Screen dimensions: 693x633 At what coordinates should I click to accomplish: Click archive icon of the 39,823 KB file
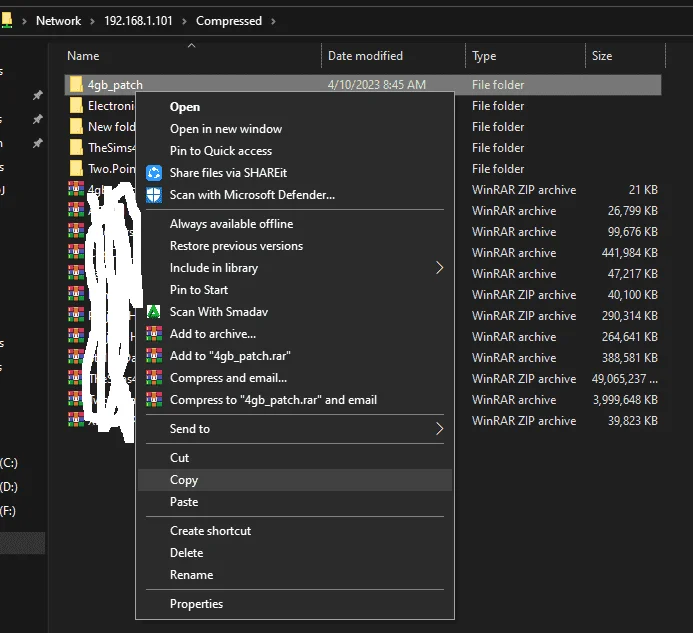point(76,420)
